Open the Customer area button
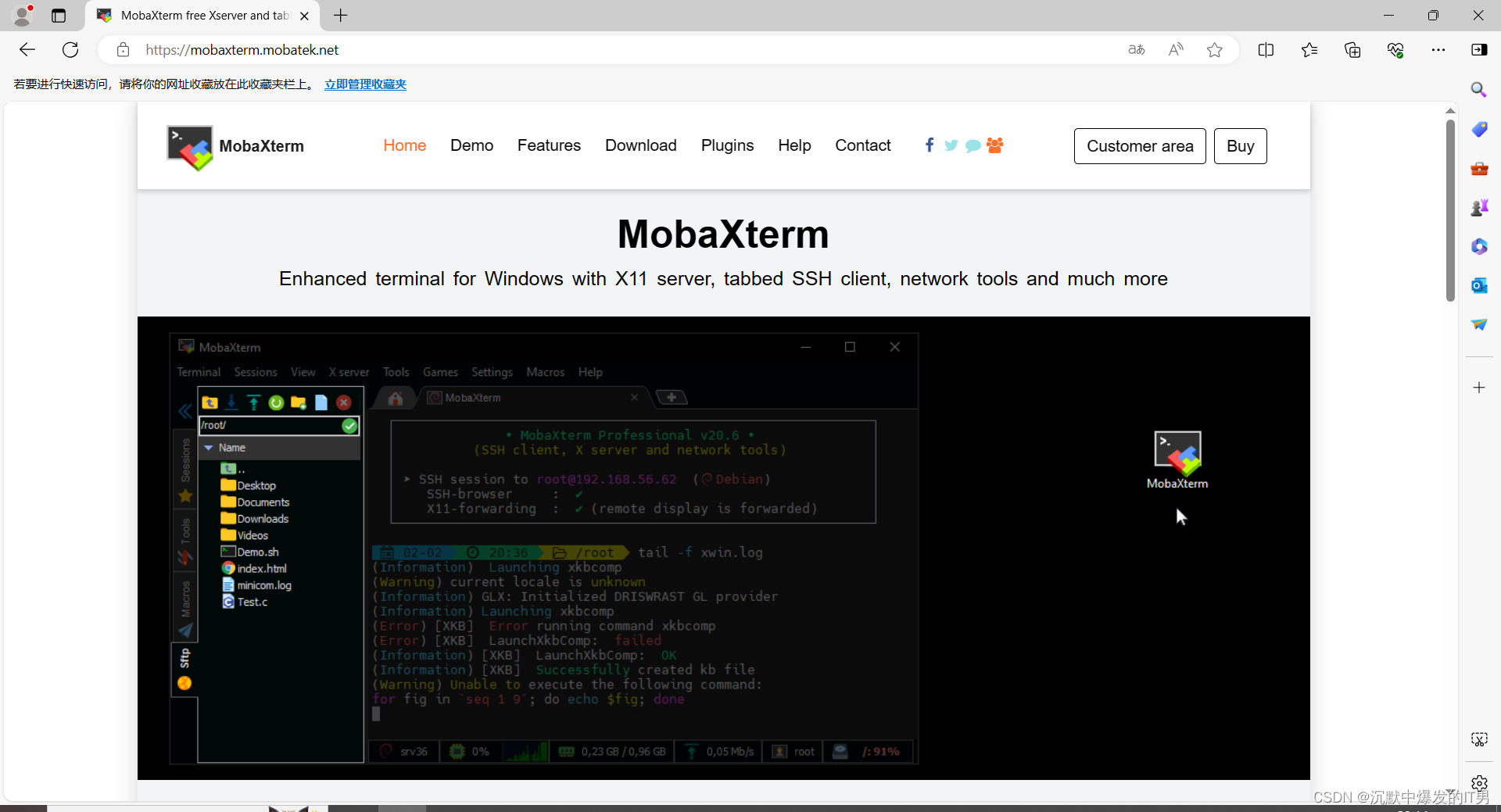Screen dimensions: 1501x812 point(1140,145)
